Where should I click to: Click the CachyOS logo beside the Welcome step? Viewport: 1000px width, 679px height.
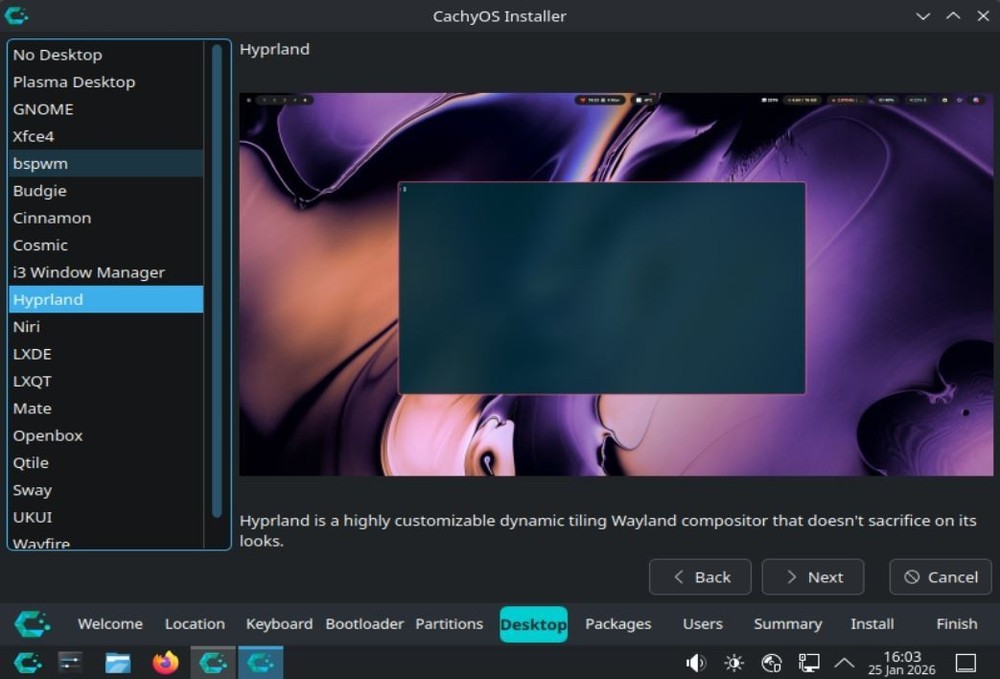31,623
